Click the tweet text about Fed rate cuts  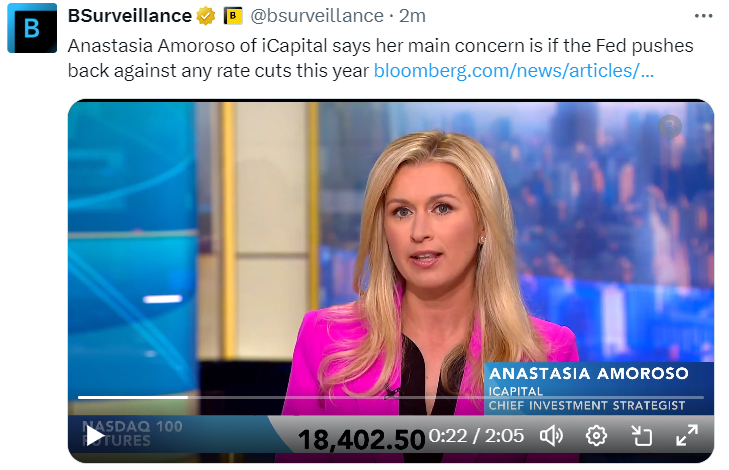[x=380, y=58]
